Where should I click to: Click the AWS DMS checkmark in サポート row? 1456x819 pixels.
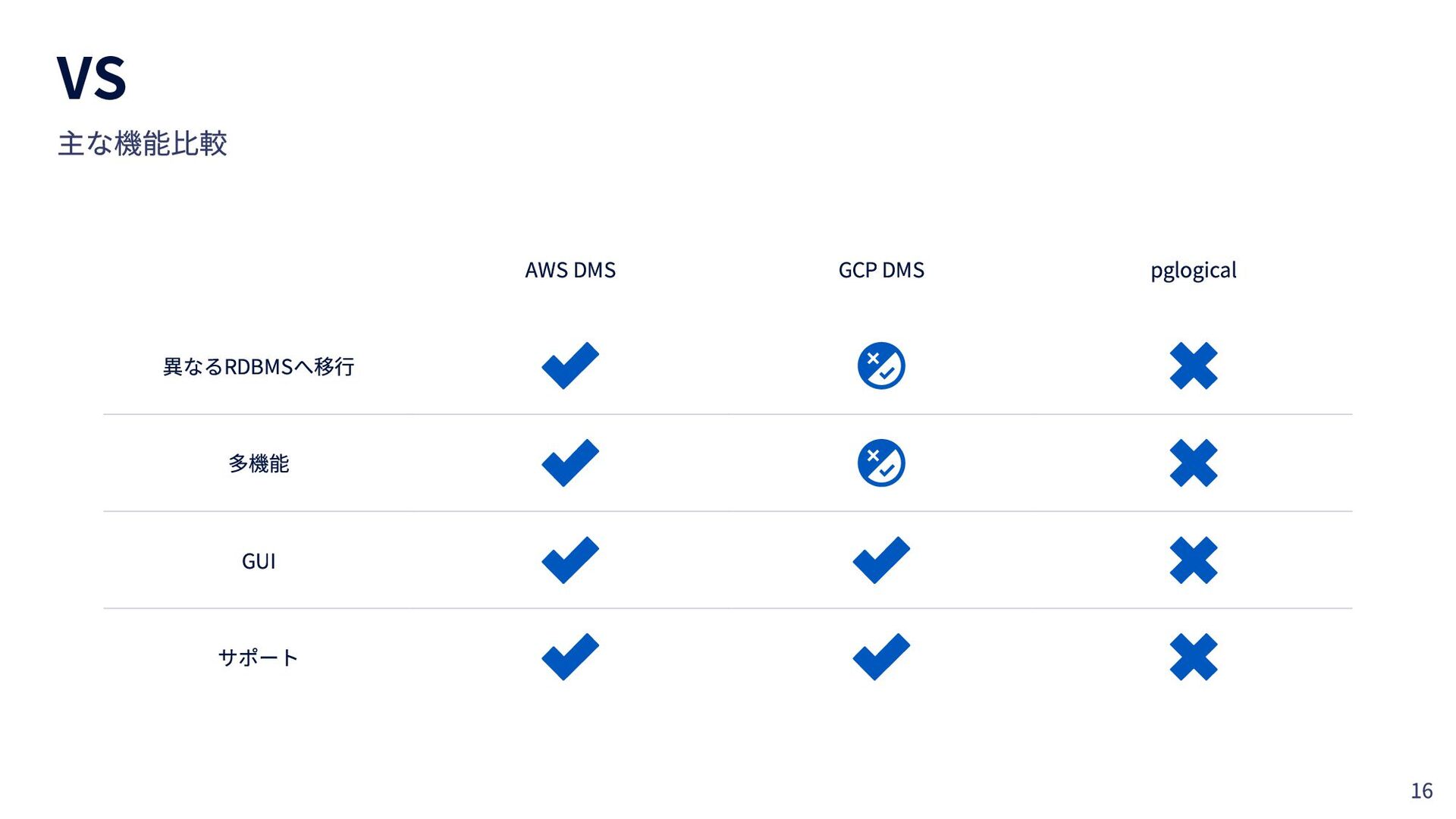pyautogui.click(x=570, y=657)
